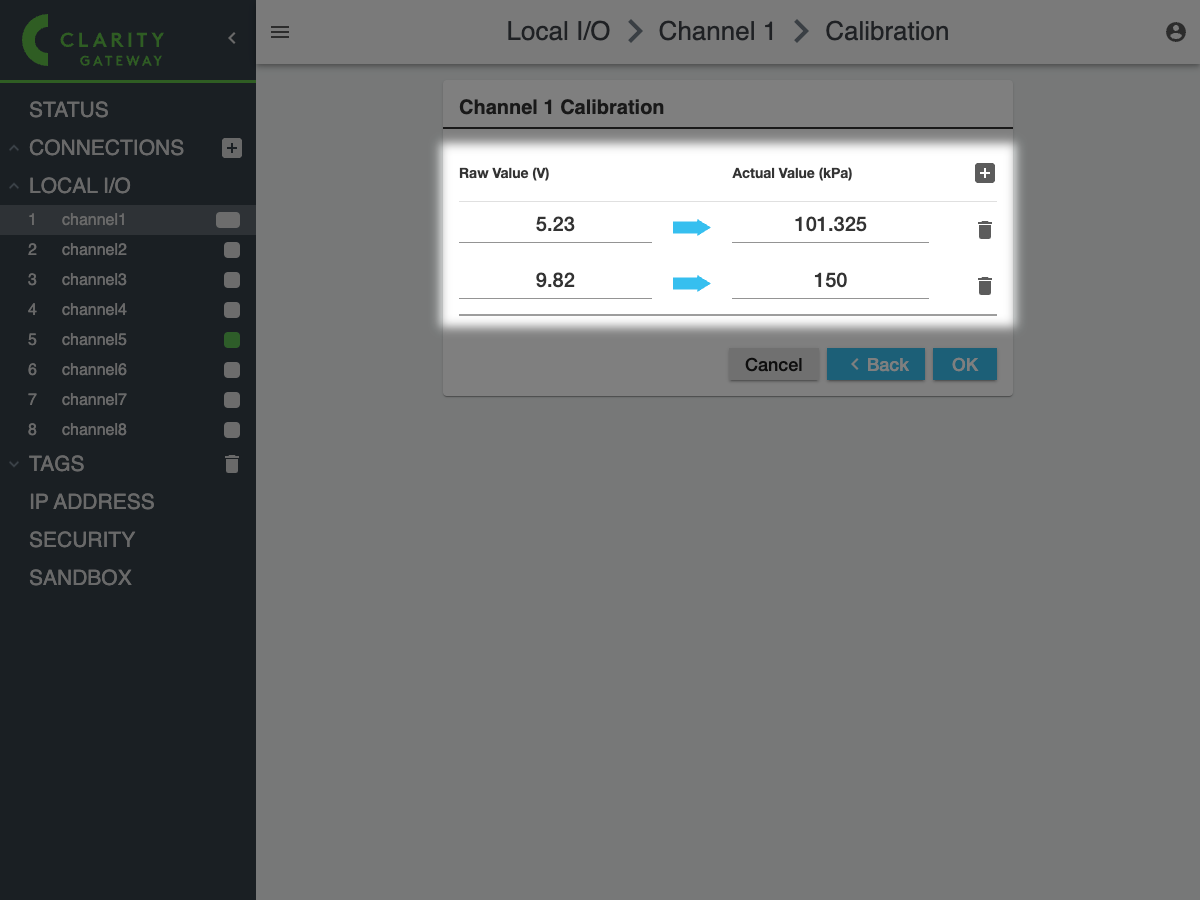Delete the 5.23 V calibration row
1200x900 pixels.
click(x=985, y=230)
